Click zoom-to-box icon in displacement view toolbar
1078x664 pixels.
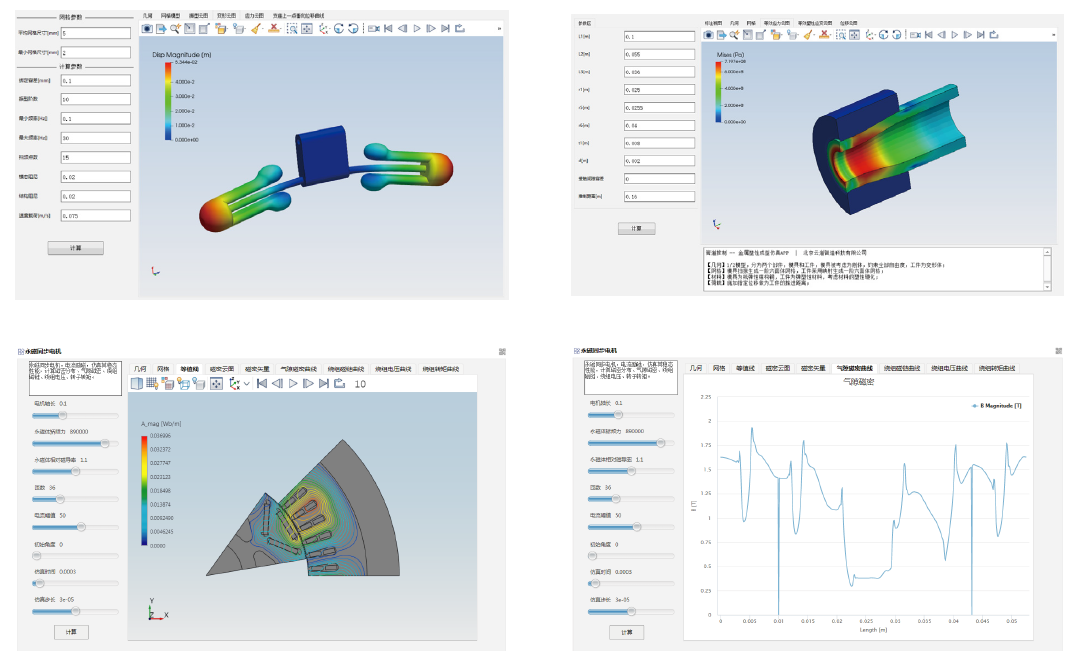(291, 29)
